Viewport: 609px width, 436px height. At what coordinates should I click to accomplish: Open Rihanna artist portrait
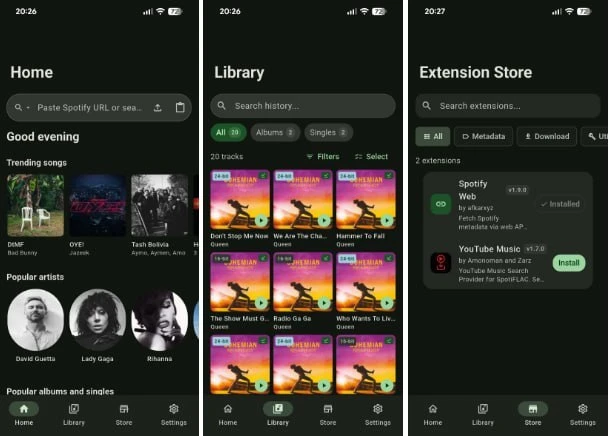(160, 320)
